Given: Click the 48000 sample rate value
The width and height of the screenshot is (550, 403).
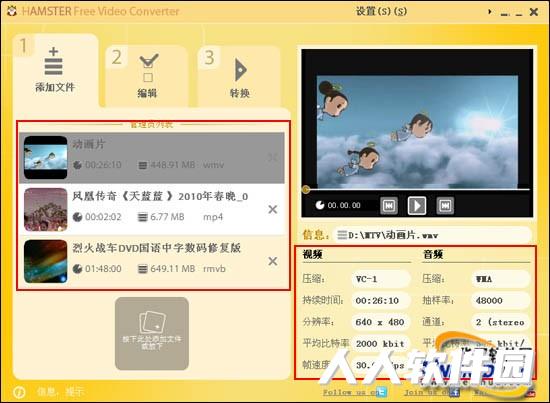Looking at the screenshot, I should pos(500,301).
